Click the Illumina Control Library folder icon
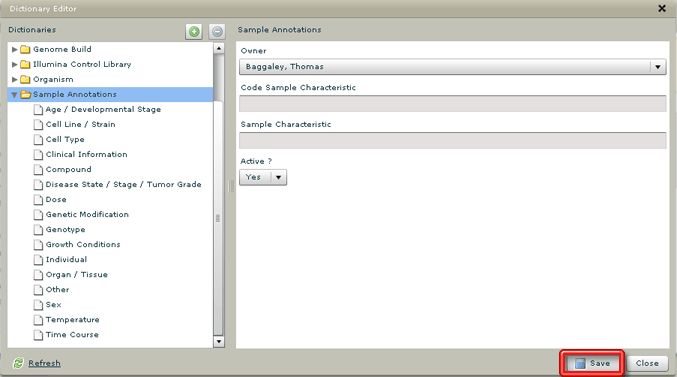Image resolution: width=677 pixels, height=377 pixels. click(25, 64)
